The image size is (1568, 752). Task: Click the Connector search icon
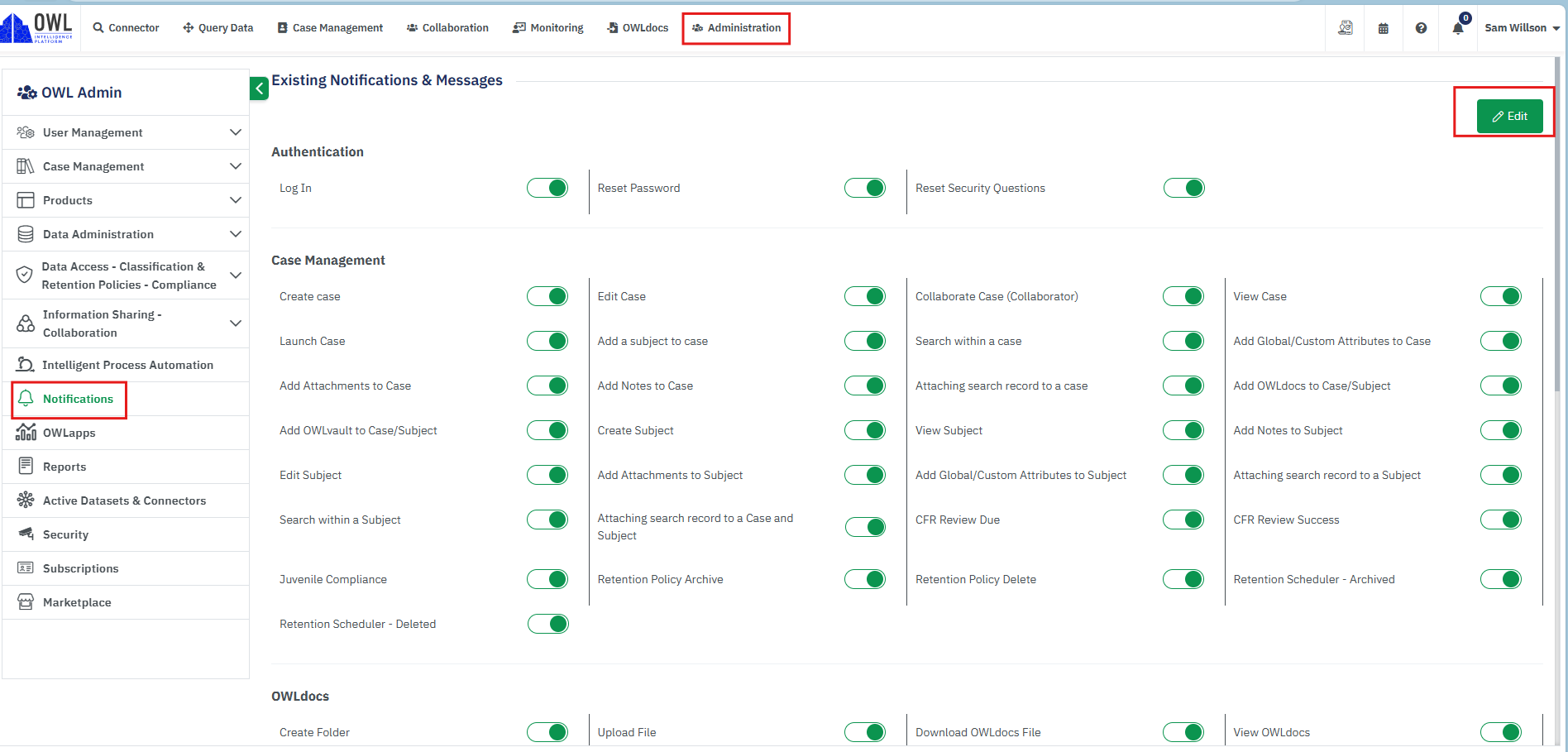[98, 27]
